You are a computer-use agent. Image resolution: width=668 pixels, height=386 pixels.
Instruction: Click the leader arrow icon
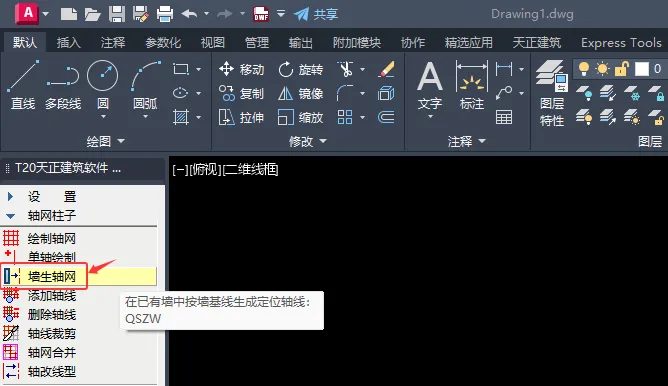504,93
